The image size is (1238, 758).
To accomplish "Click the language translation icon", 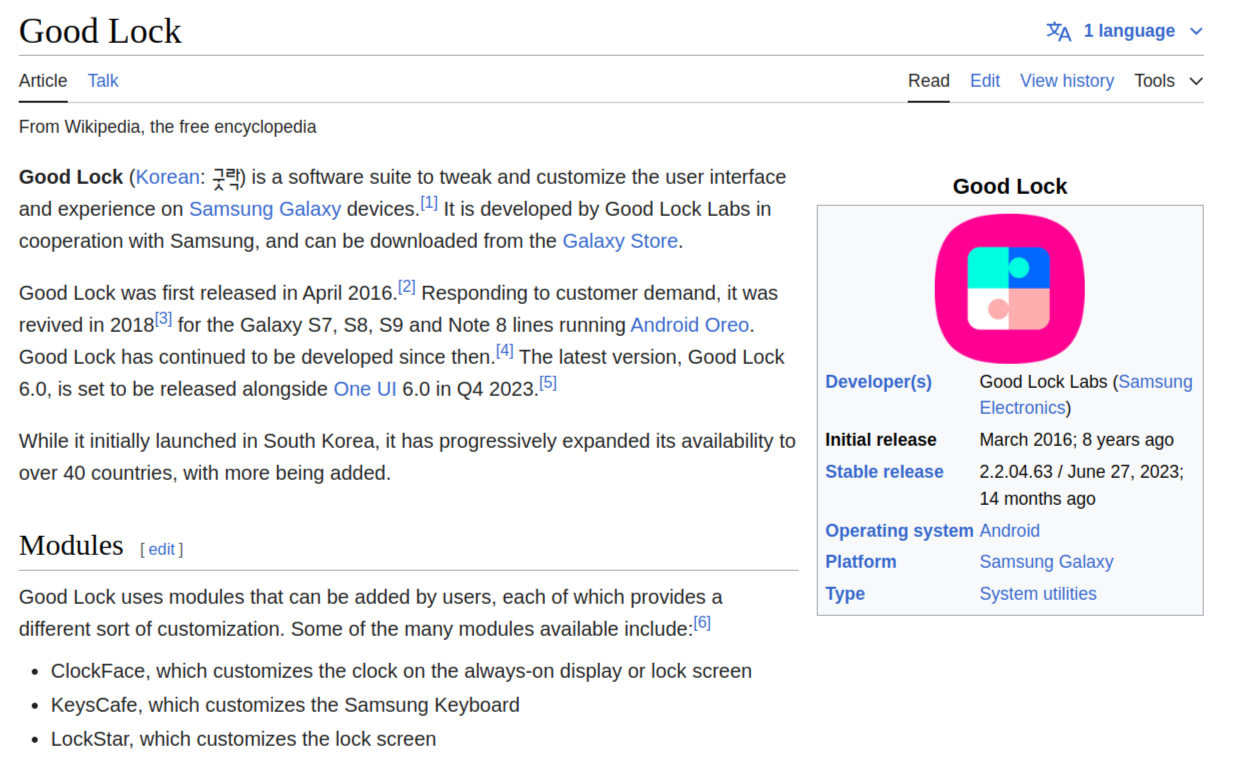I will click(1059, 31).
